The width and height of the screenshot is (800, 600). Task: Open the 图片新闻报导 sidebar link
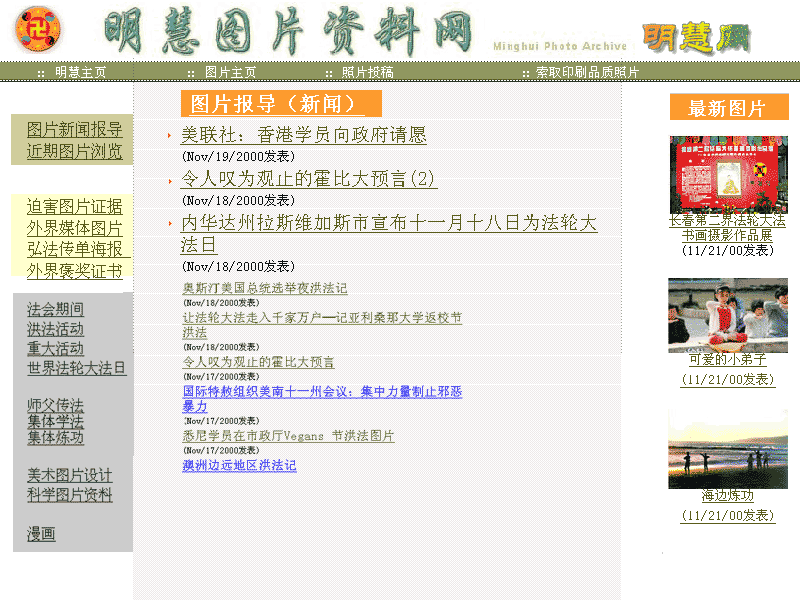[x=74, y=129]
